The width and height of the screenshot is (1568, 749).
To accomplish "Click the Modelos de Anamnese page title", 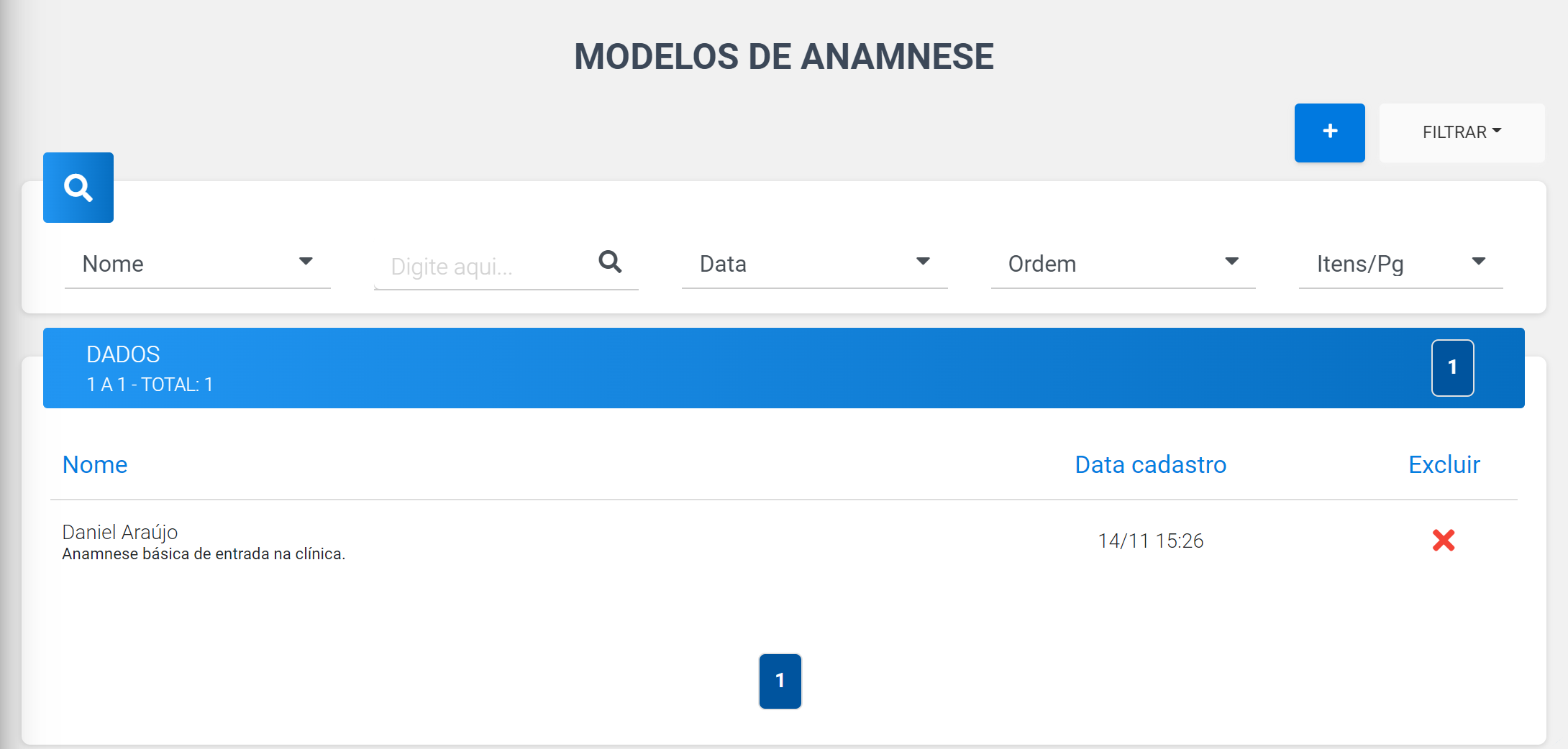I will (x=784, y=57).
